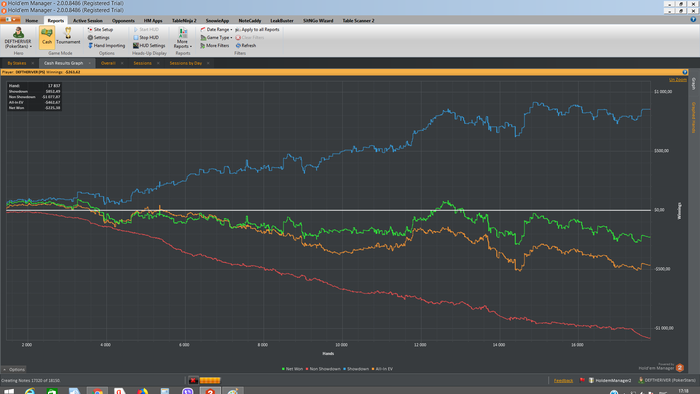Image resolution: width=700 pixels, height=394 pixels.
Task: Toggle Showdown blue legend swatch
Action: coord(345,369)
